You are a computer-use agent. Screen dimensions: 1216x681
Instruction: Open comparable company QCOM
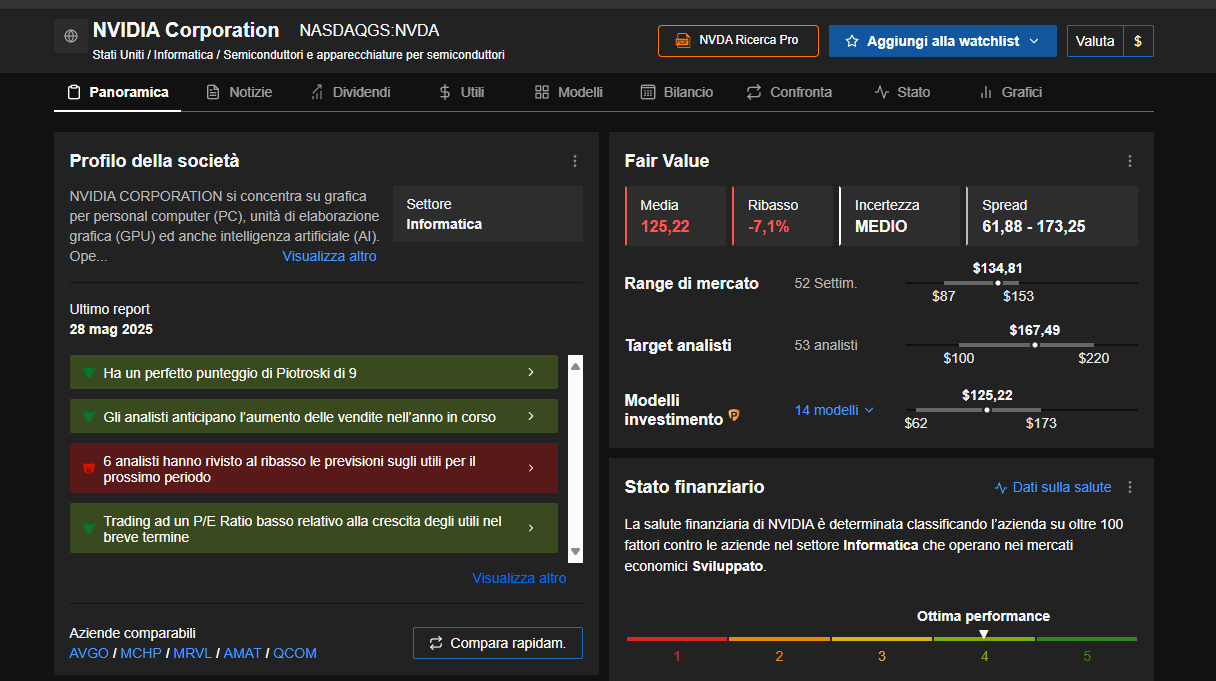point(295,653)
